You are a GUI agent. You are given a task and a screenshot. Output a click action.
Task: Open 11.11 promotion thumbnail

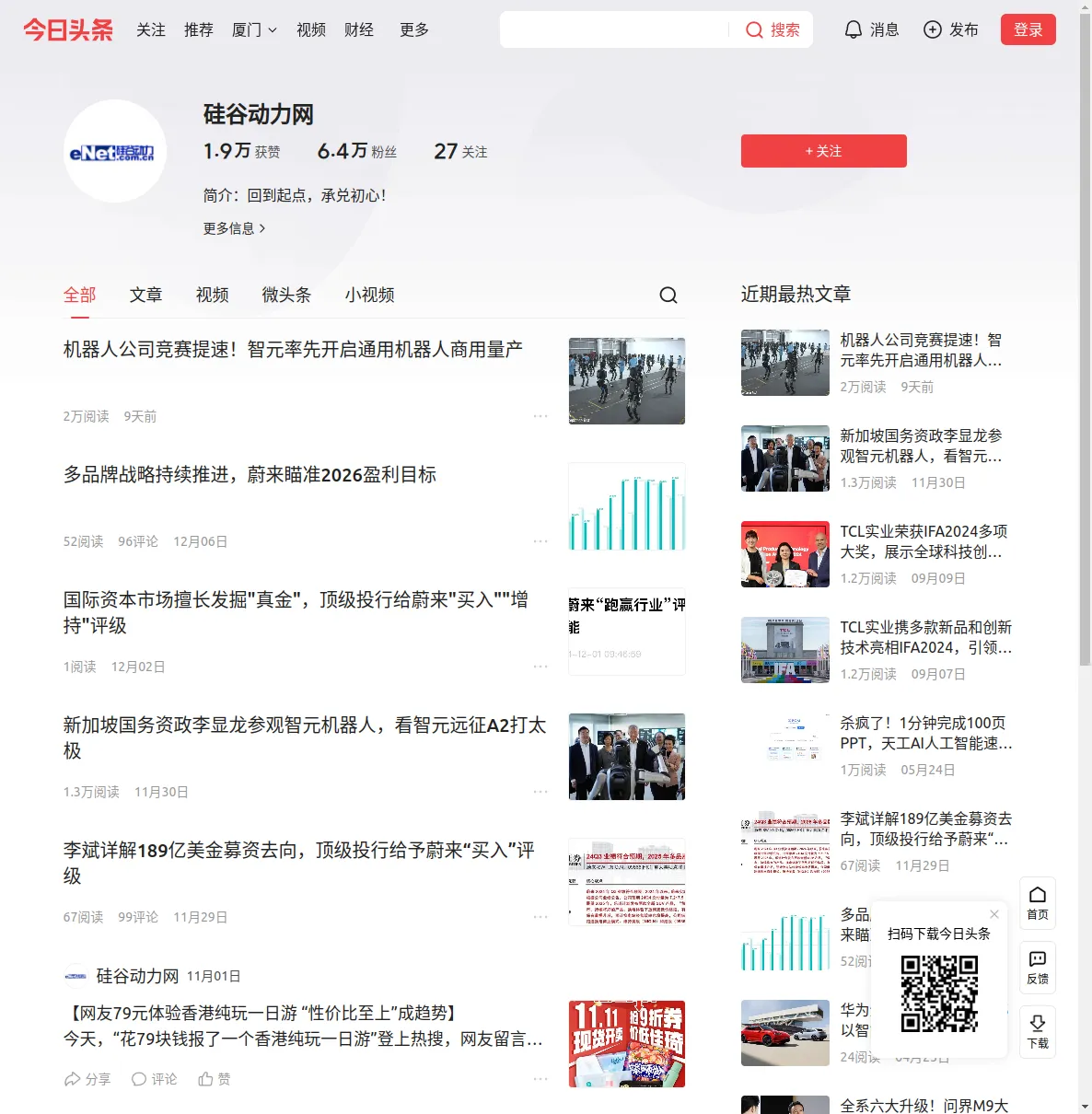(x=627, y=1044)
